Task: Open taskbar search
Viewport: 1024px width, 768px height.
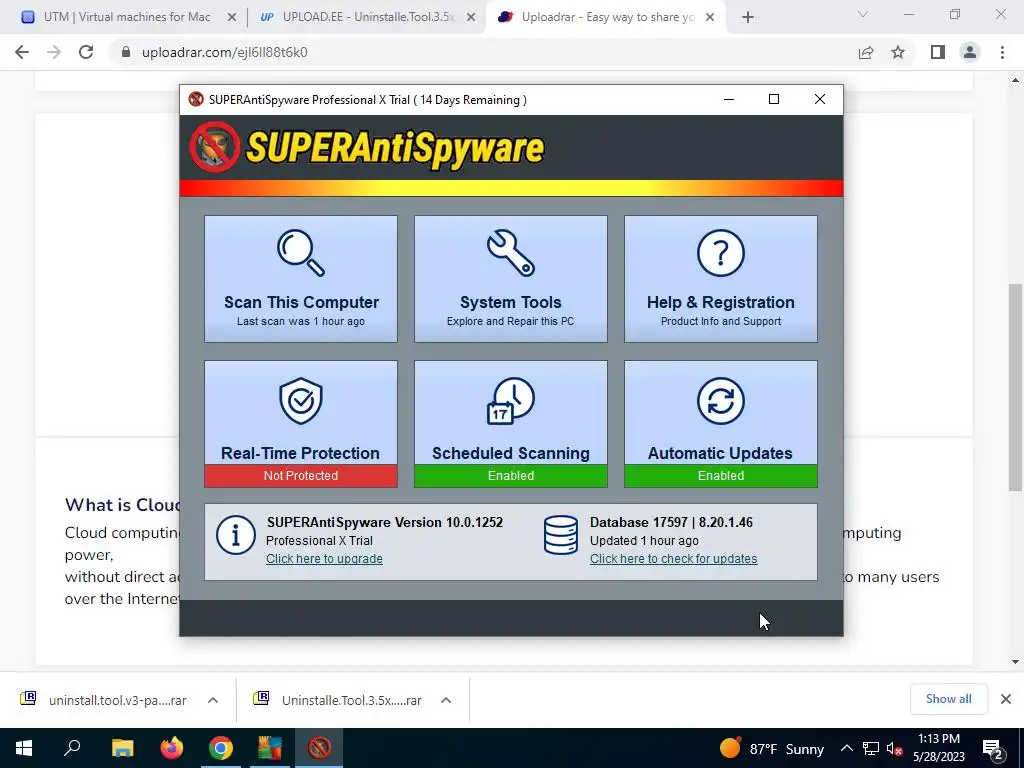Action: click(x=72, y=748)
